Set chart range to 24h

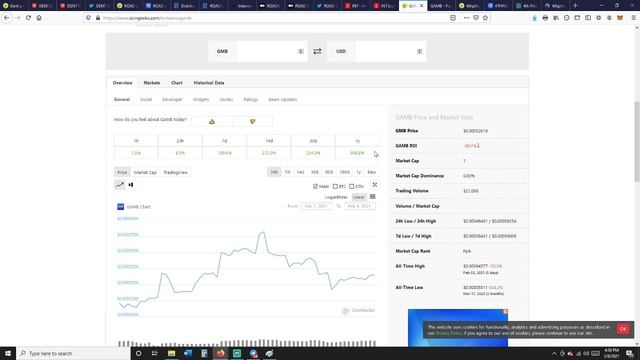274,172
